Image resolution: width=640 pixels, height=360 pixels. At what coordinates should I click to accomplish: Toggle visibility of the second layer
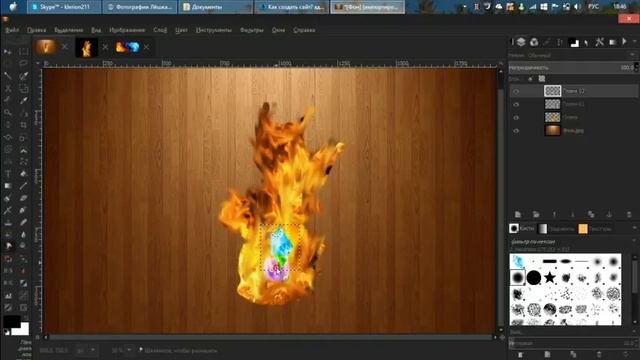coord(516,104)
